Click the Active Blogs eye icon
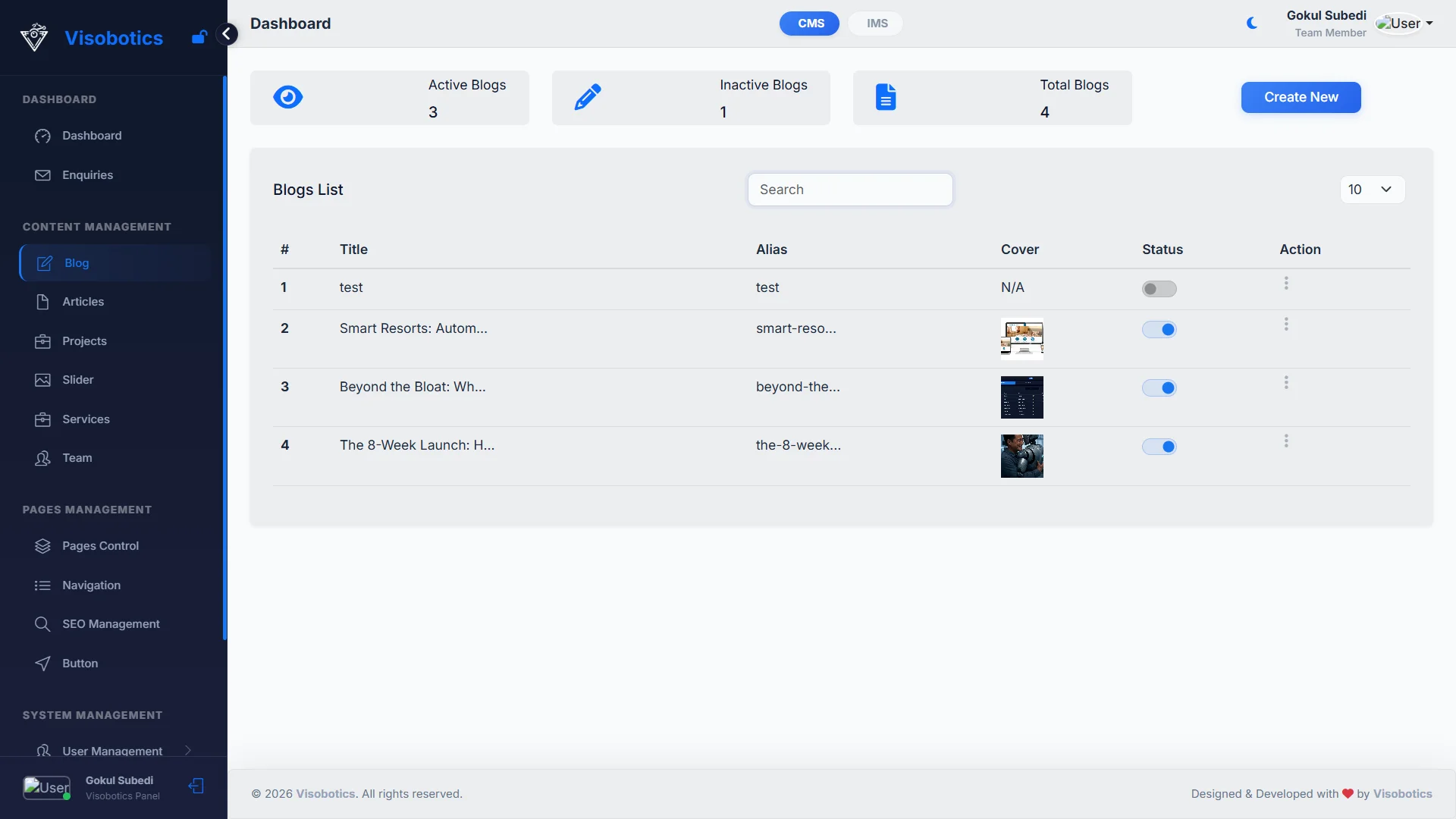 point(287,97)
